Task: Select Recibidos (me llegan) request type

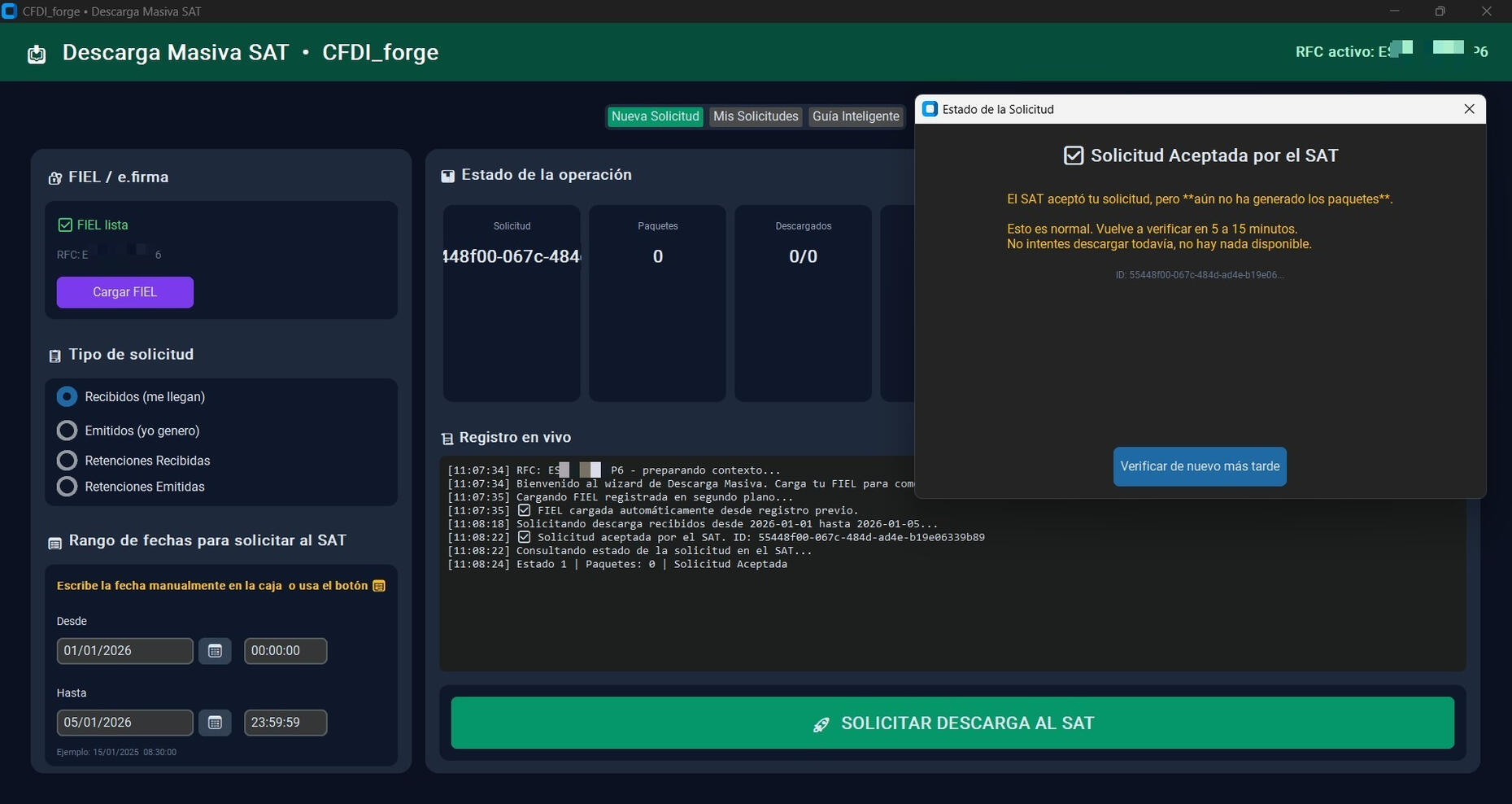Action: (x=131, y=397)
